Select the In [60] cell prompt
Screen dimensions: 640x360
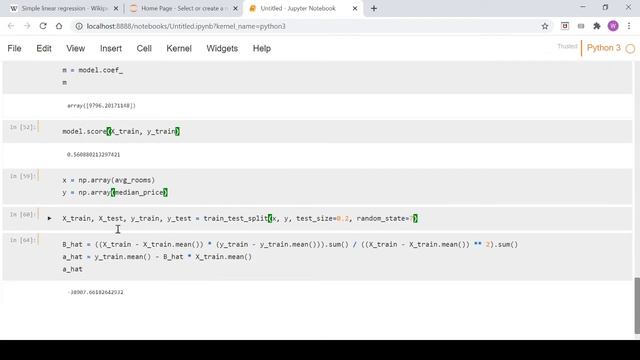[22, 215]
